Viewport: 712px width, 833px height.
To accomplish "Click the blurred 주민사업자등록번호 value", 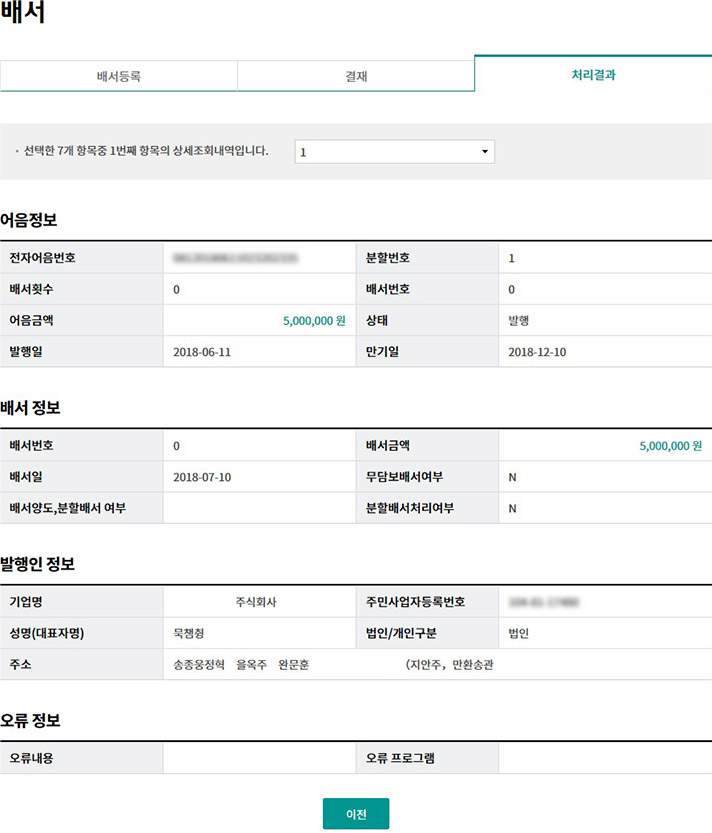I will point(545,602).
